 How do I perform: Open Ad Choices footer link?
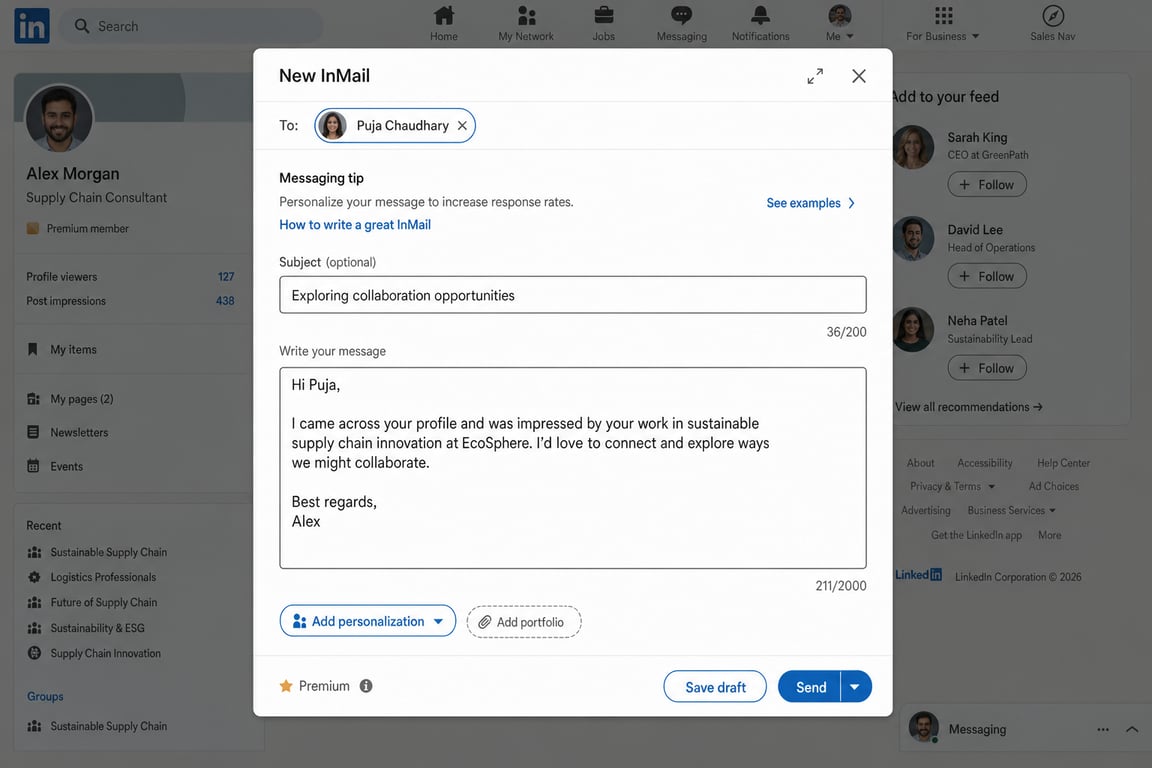(x=1054, y=487)
